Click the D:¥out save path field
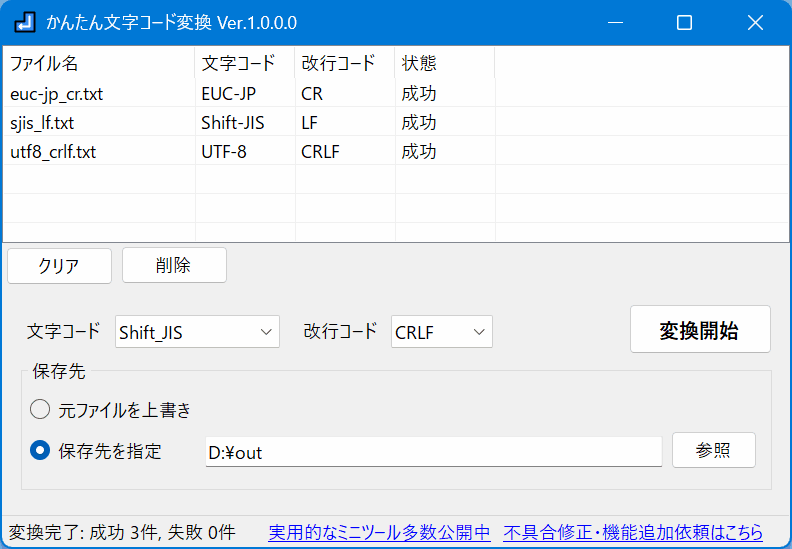The height and width of the screenshot is (549, 792). point(433,452)
